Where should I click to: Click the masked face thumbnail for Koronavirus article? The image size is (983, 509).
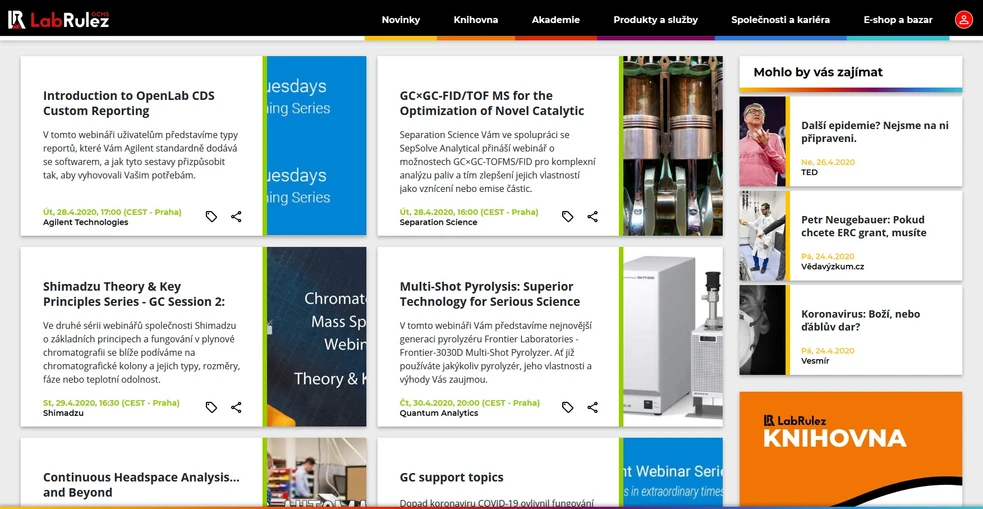coord(762,330)
